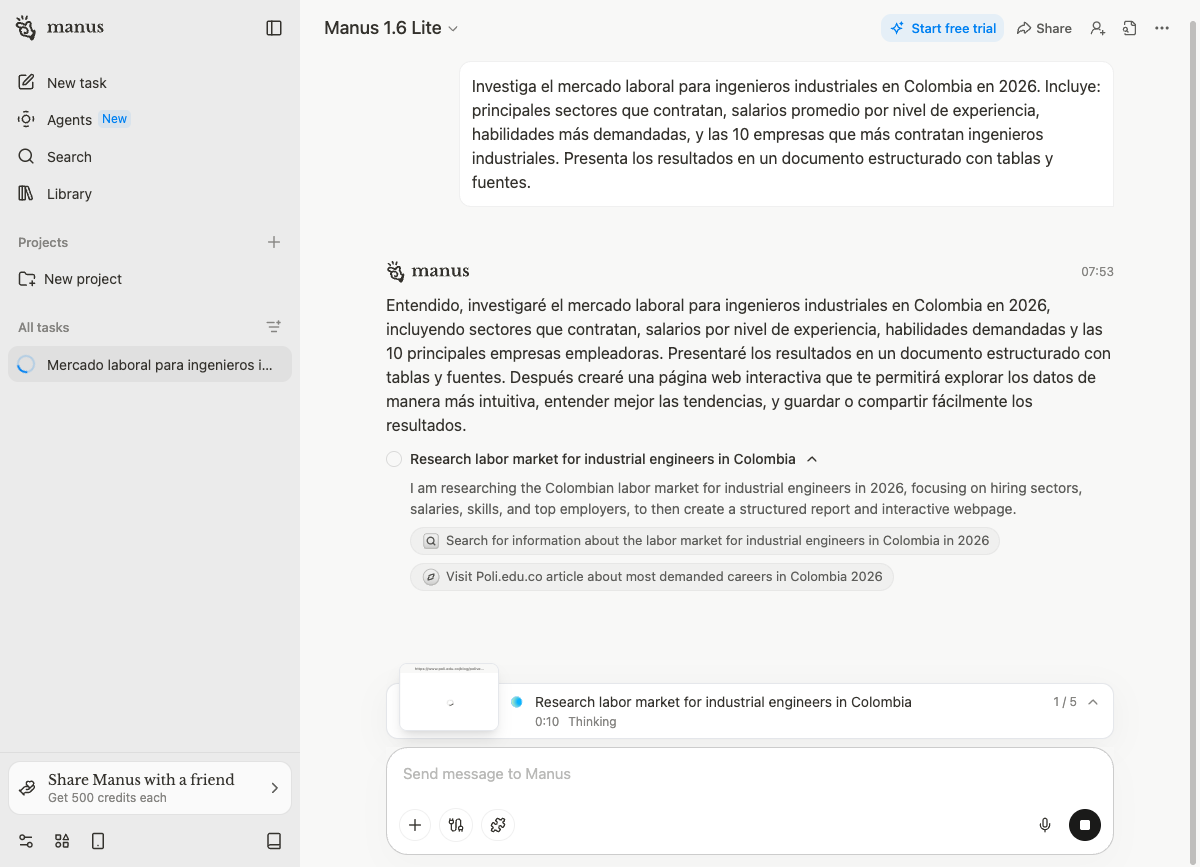Click the add collaborator icon
1200x867 pixels.
(1098, 28)
